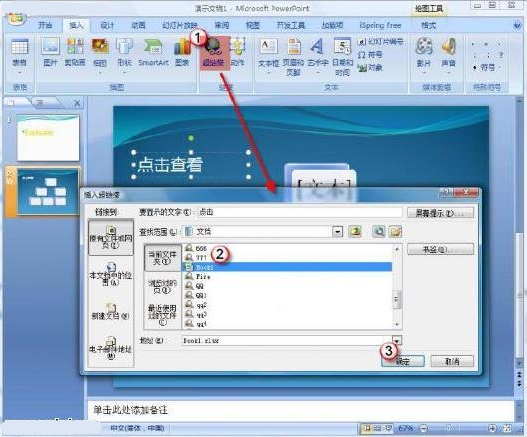This screenshot has width=527, height=437.
Task: Insert a Movie media clip
Action: 424,53
